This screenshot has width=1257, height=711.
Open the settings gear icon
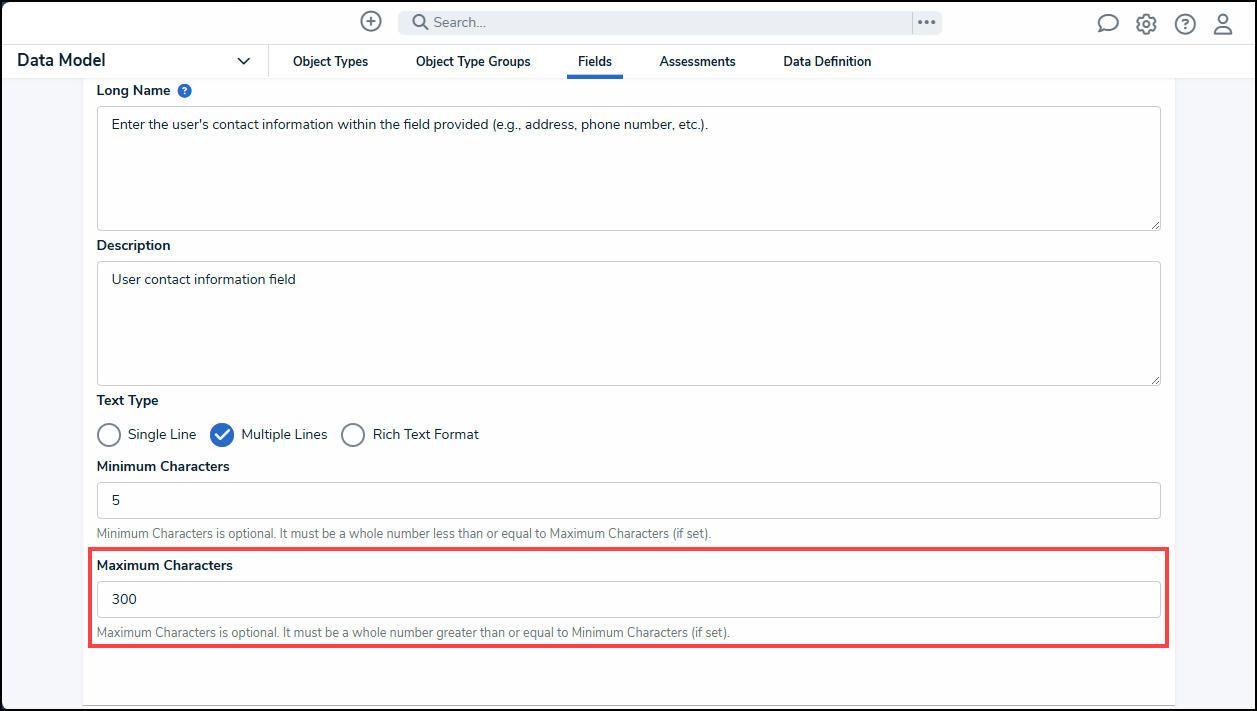point(1146,24)
